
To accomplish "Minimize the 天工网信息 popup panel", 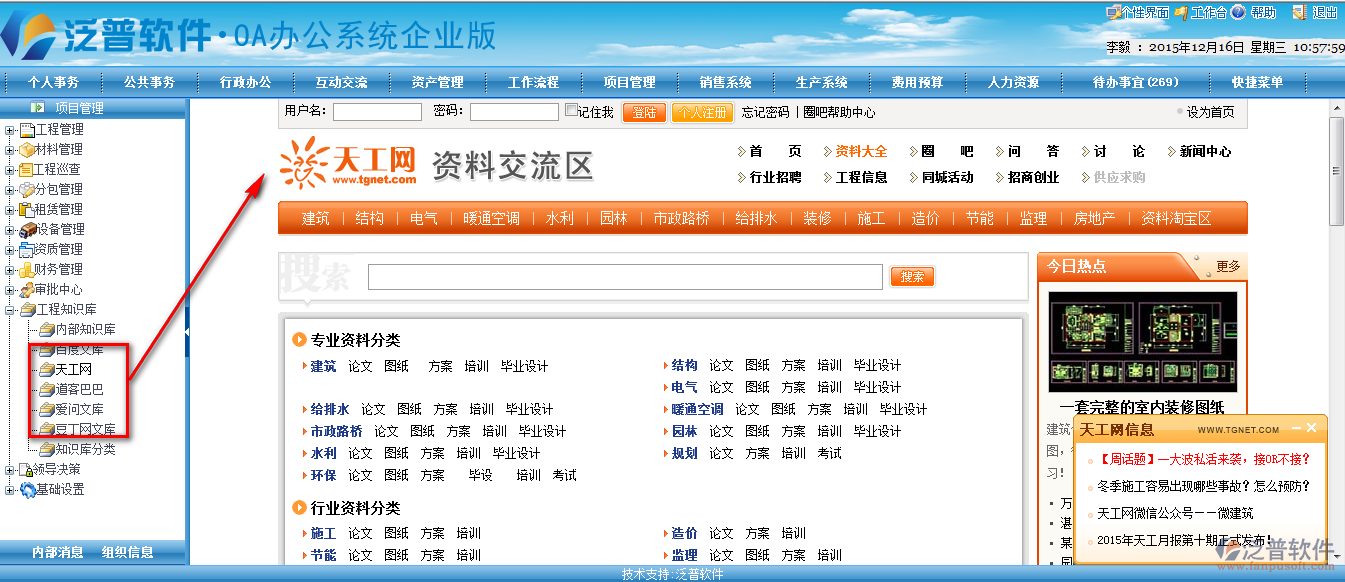I will click(1296, 428).
